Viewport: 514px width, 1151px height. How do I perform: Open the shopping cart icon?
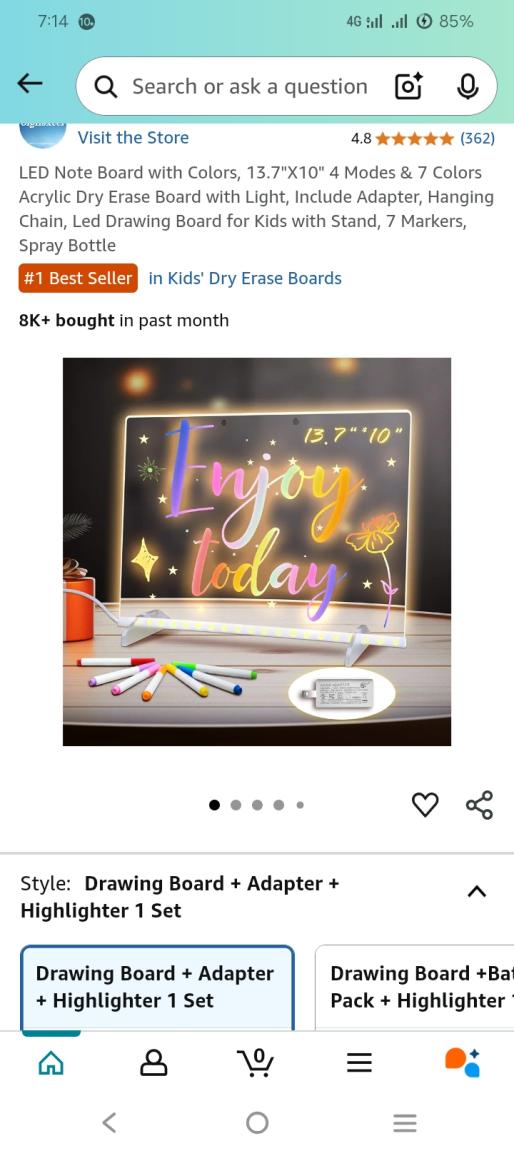coord(256,1062)
